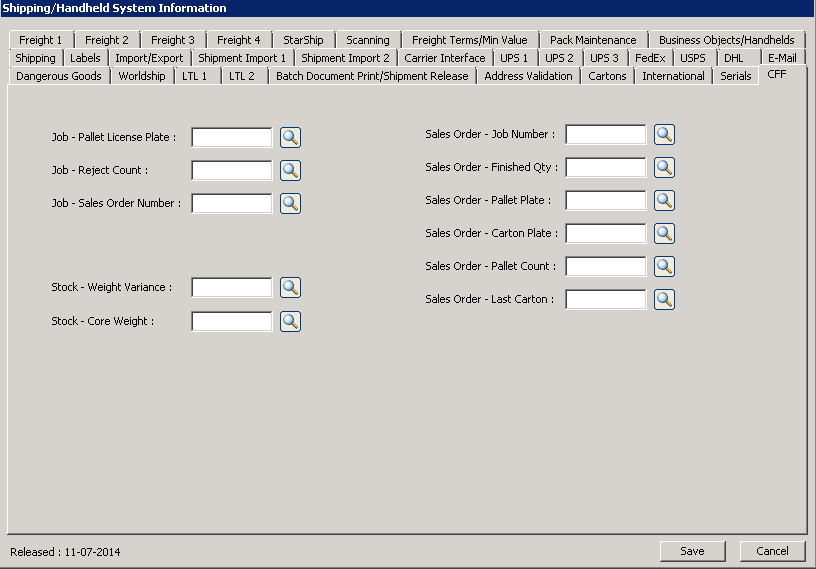Switch to the Dangerous Goods tab
The height and width of the screenshot is (569, 816).
(x=59, y=76)
